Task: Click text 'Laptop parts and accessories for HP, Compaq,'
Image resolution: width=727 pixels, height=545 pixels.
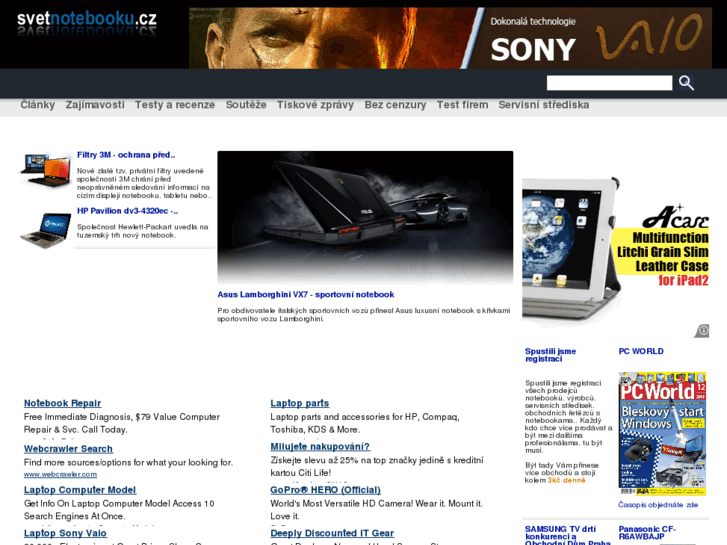Action: pyautogui.click(x=365, y=417)
